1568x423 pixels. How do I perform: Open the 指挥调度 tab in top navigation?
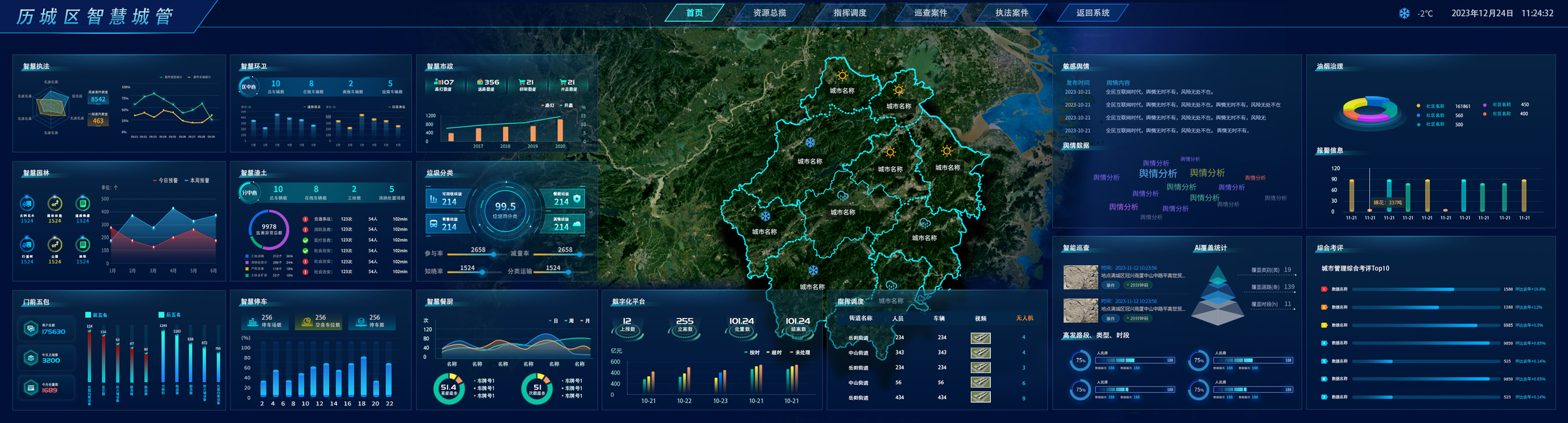coord(850,13)
